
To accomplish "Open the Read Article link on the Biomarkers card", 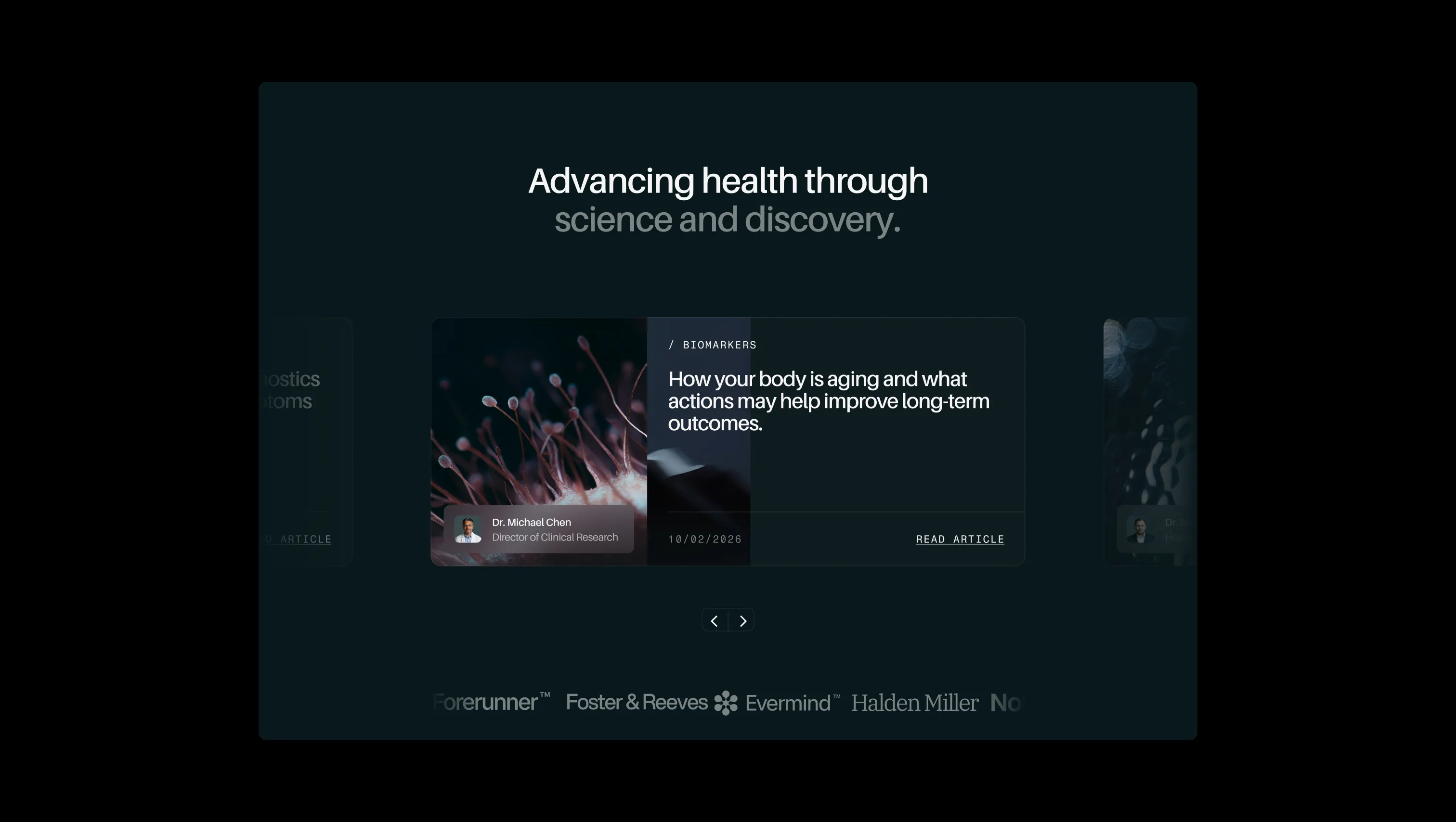I will [x=960, y=539].
